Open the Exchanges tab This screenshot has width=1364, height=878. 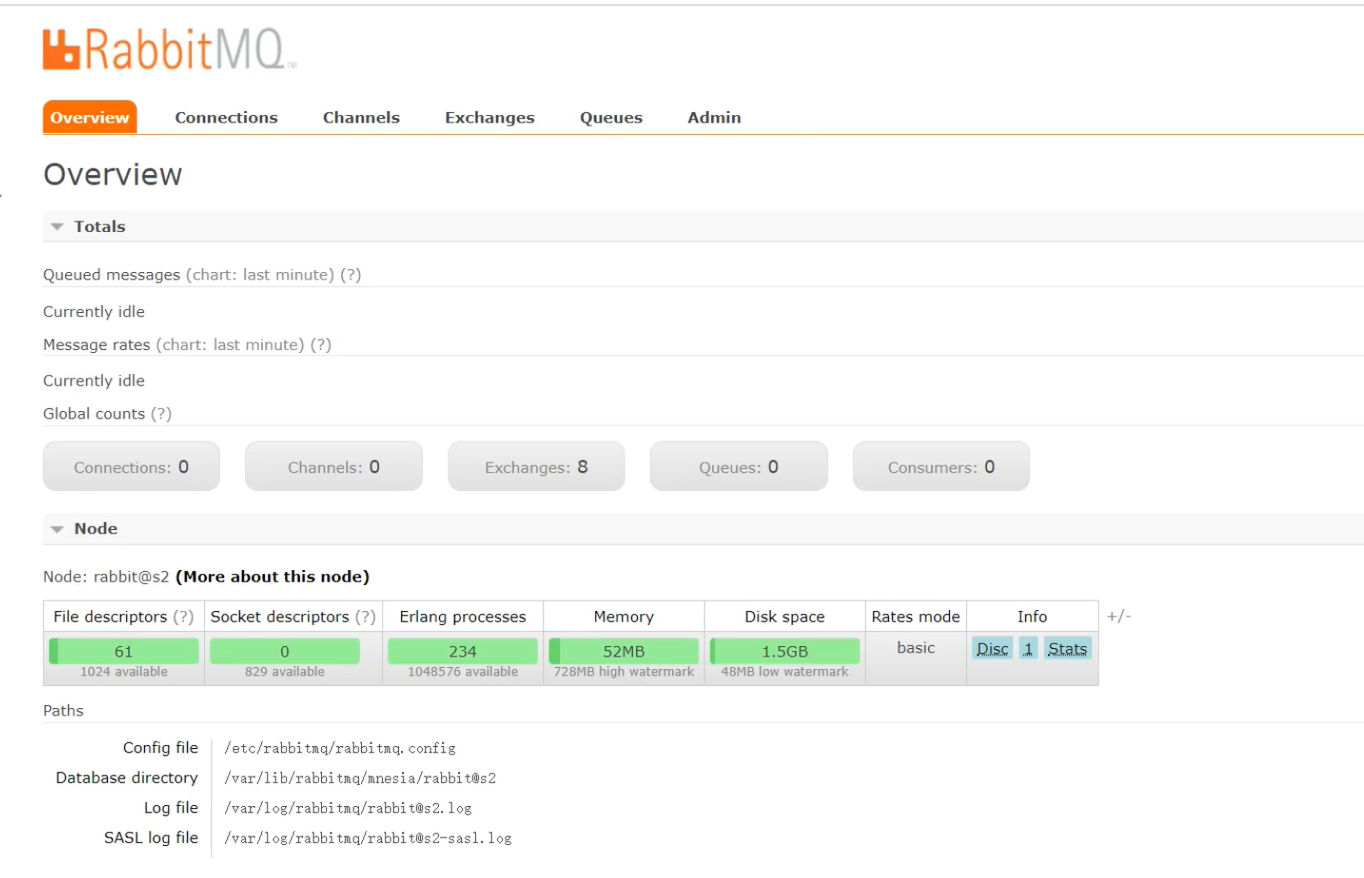pos(490,118)
